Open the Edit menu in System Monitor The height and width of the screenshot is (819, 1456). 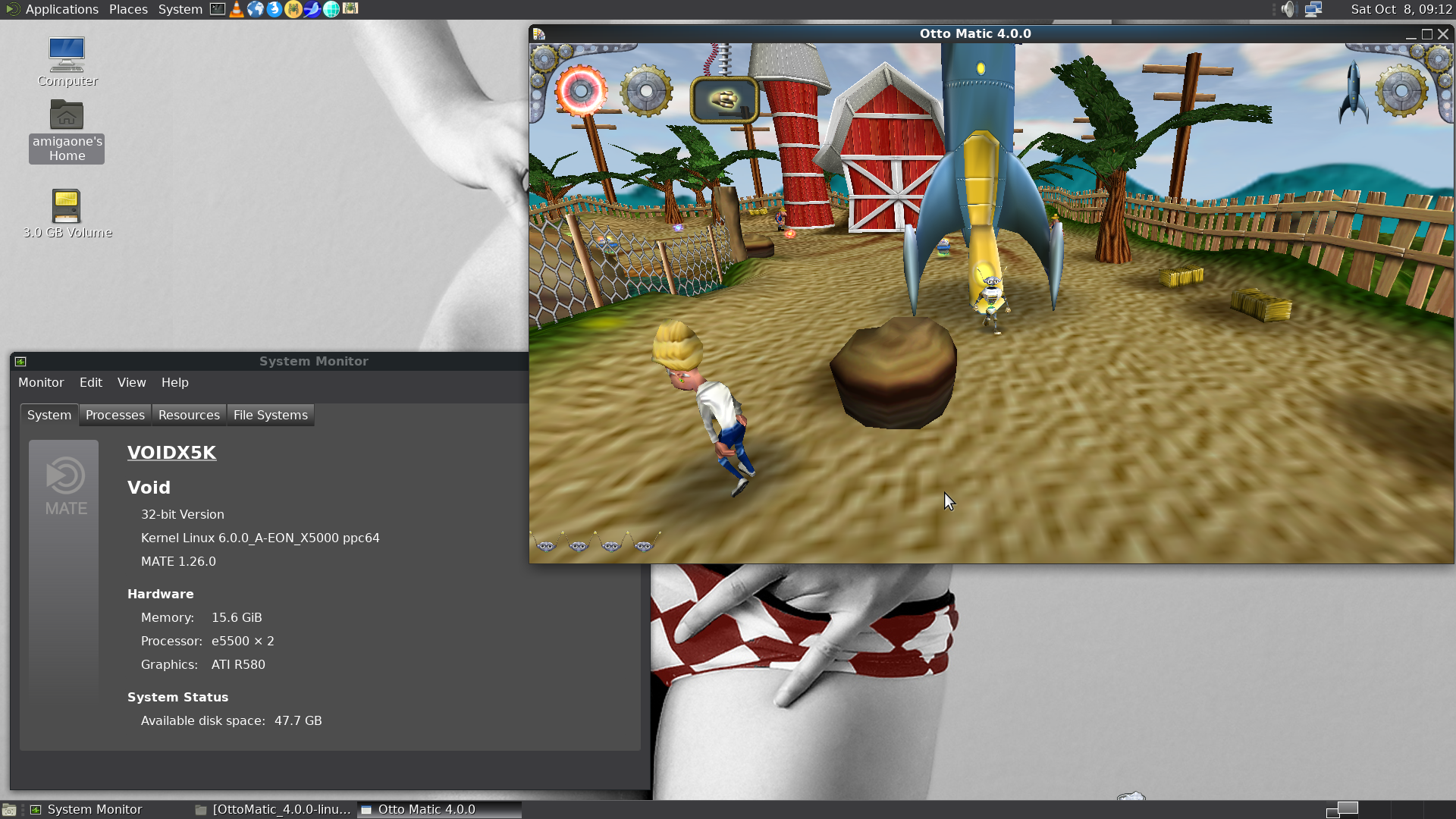coord(91,383)
